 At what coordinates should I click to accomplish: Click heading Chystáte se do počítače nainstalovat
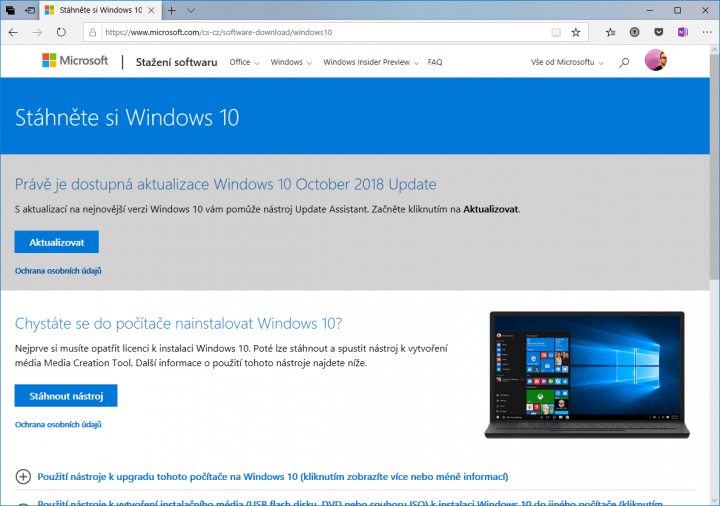(178, 323)
